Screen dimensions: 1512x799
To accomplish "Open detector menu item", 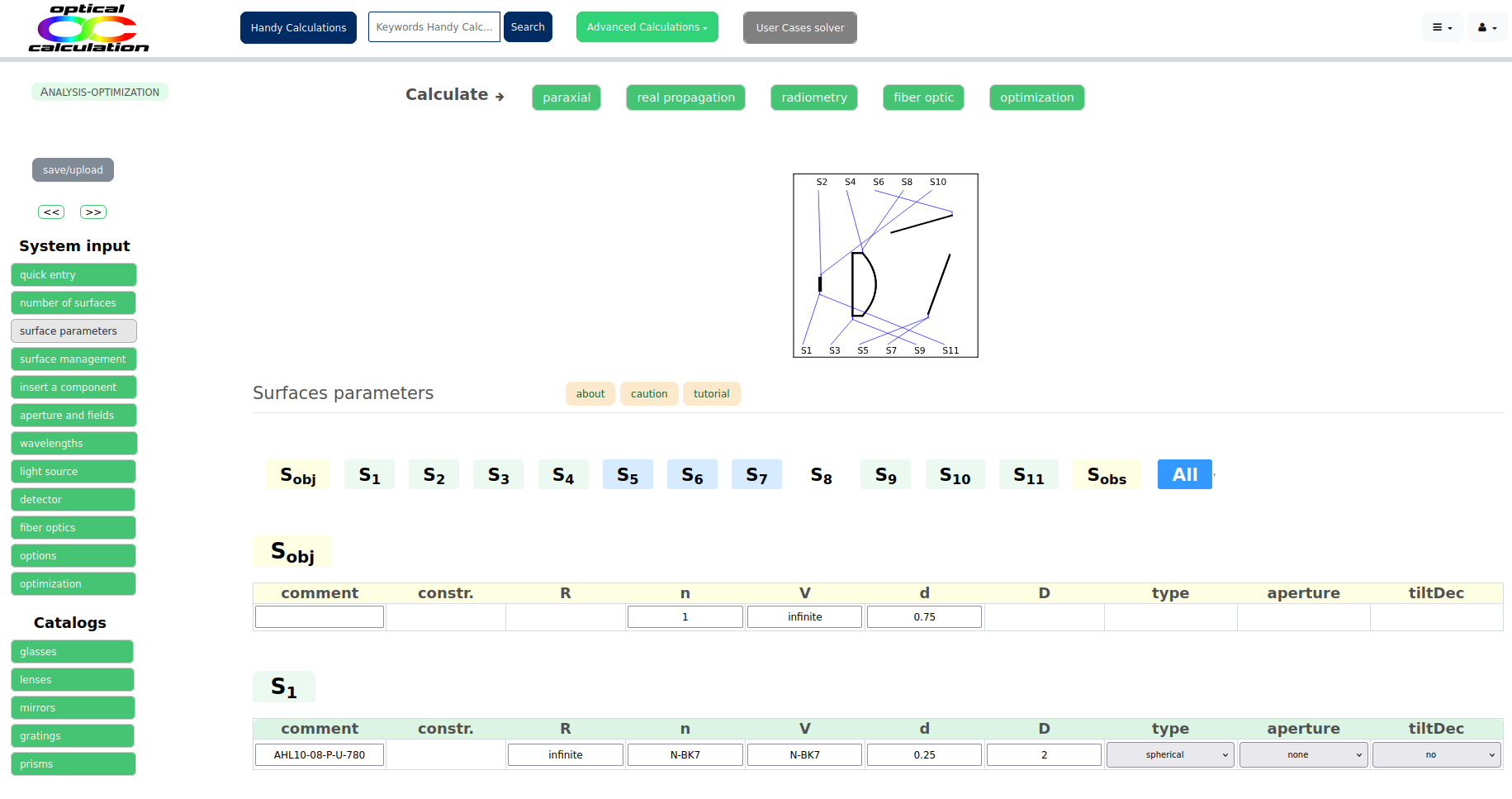I will [73, 499].
